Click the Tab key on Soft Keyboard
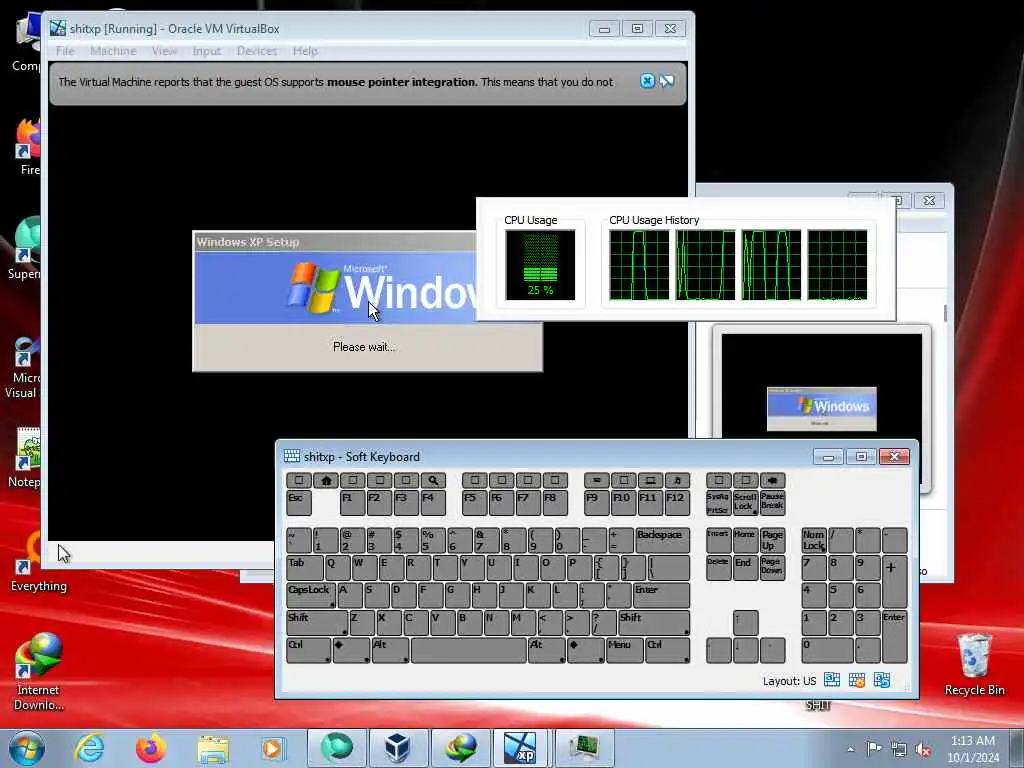The height and width of the screenshot is (768, 1024). tap(304, 568)
